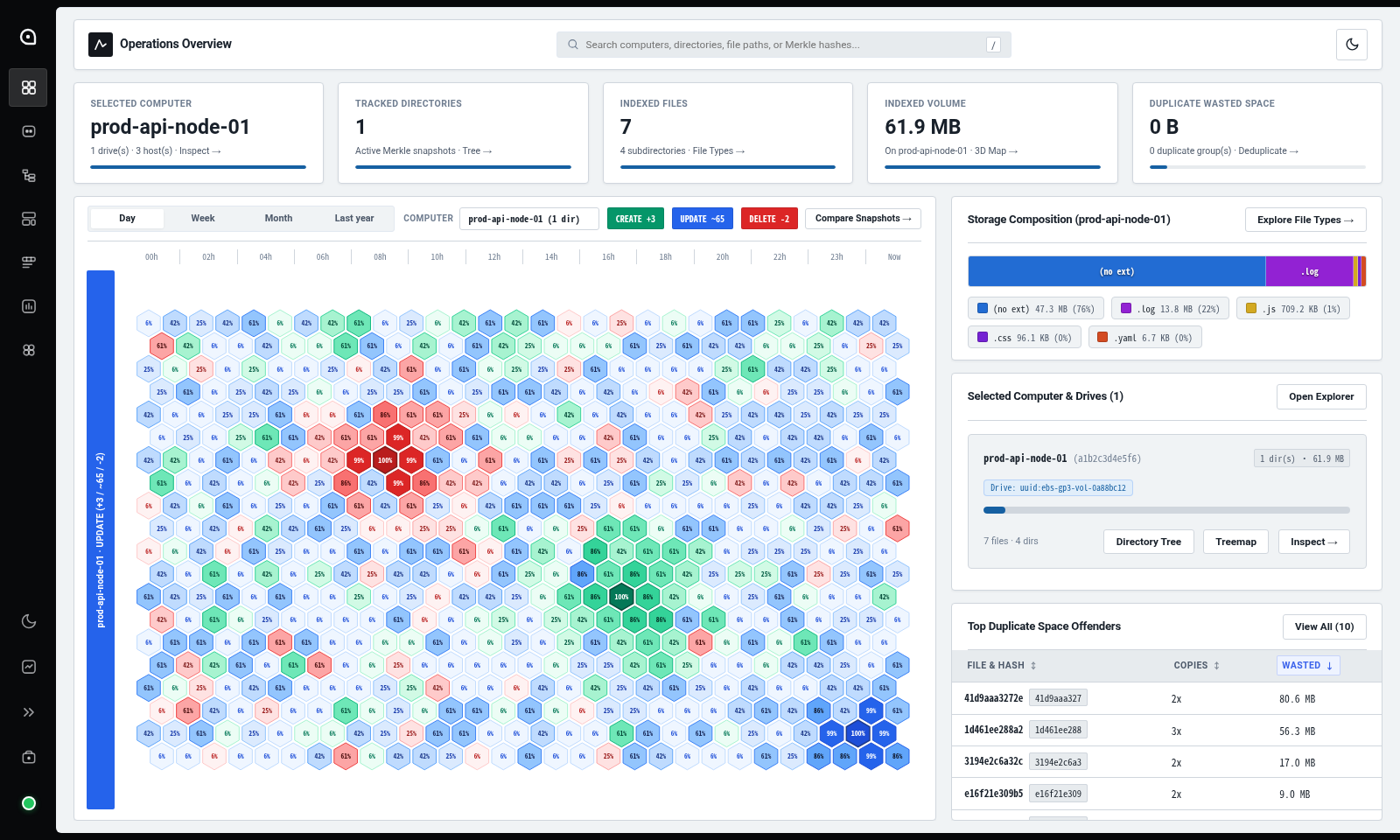Click the 3194e2c6a3 hash chip
The width and height of the screenshot is (1400, 840).
[x=1058, y=762]
